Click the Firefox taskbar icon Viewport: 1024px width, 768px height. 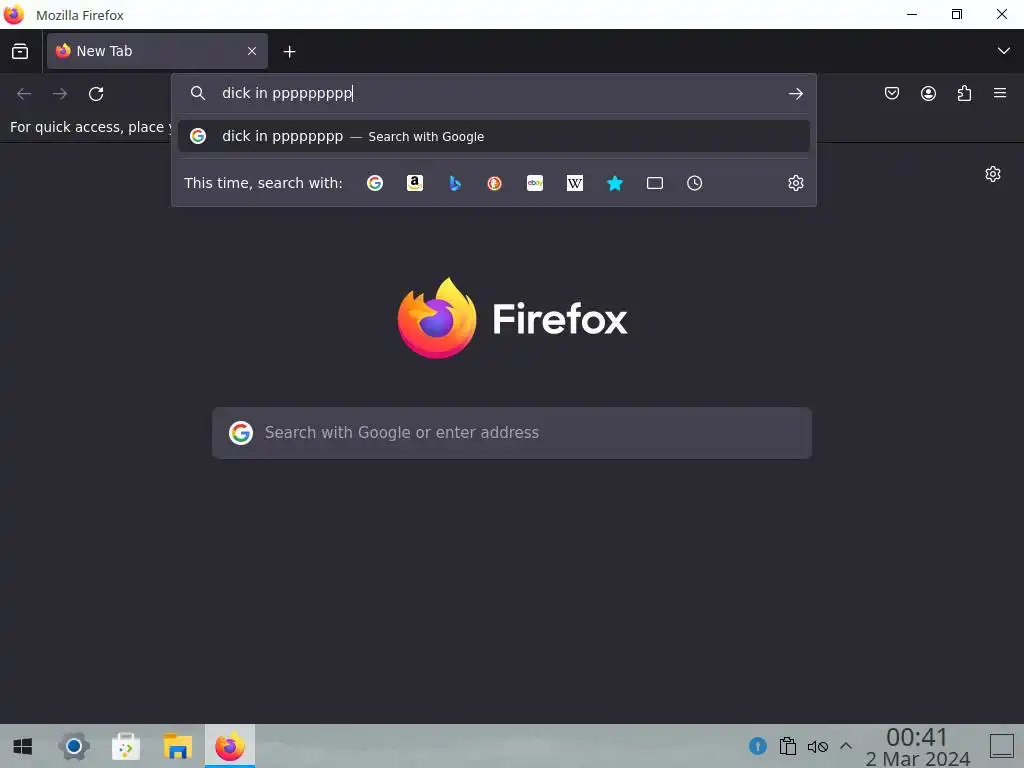pos(230,746)
